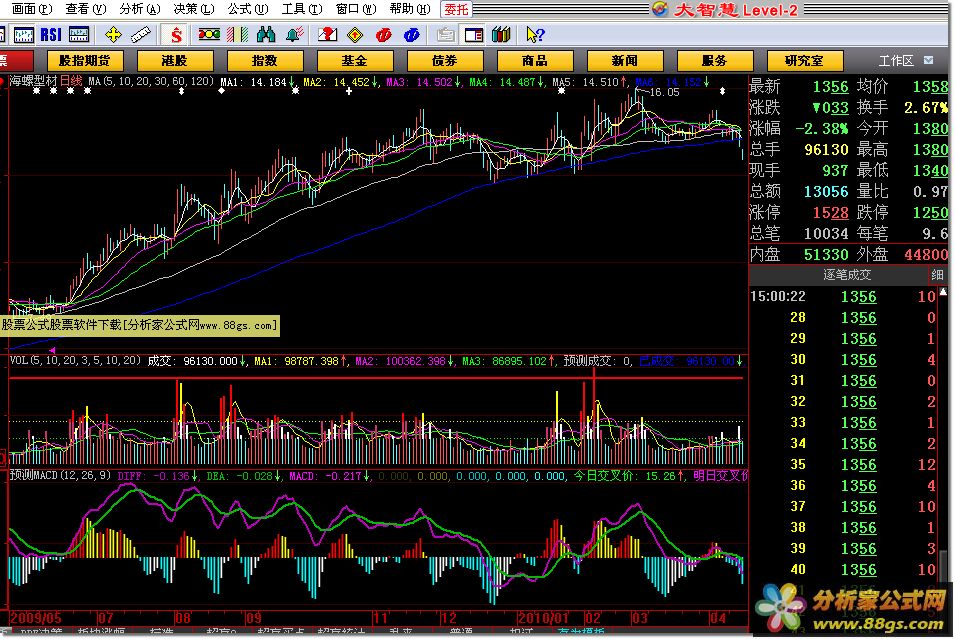Open the bell alert icon
The width and height of the screenshot is (955, 639).
(x=293, y=34)
